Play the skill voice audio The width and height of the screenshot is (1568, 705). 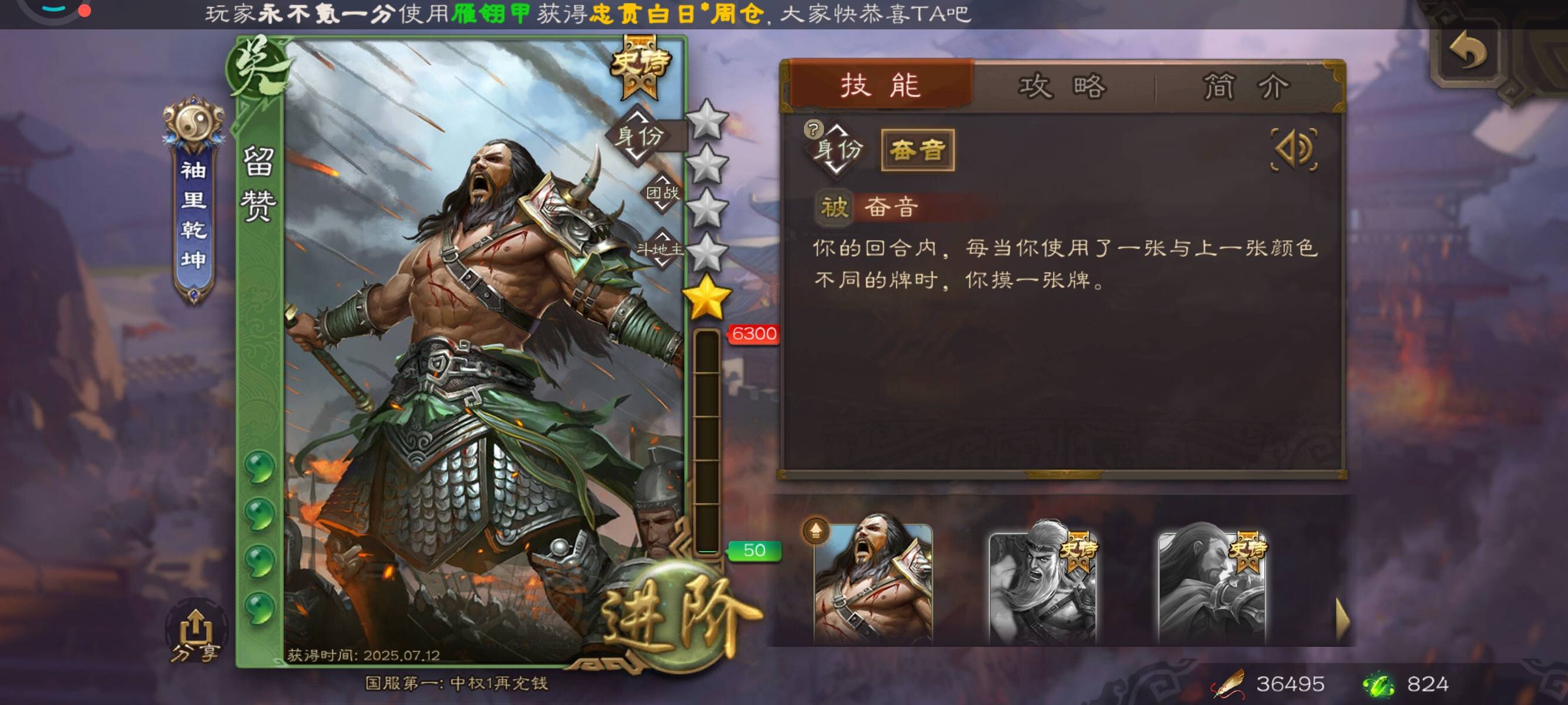[x=1294, y=150]
